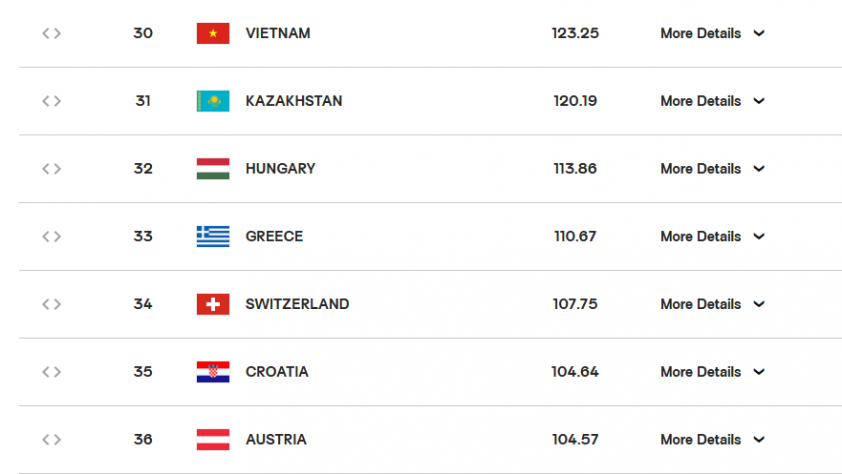Click the Hungary flag icon
Viewport: 842px width, 474px height.
coord(213,169)
